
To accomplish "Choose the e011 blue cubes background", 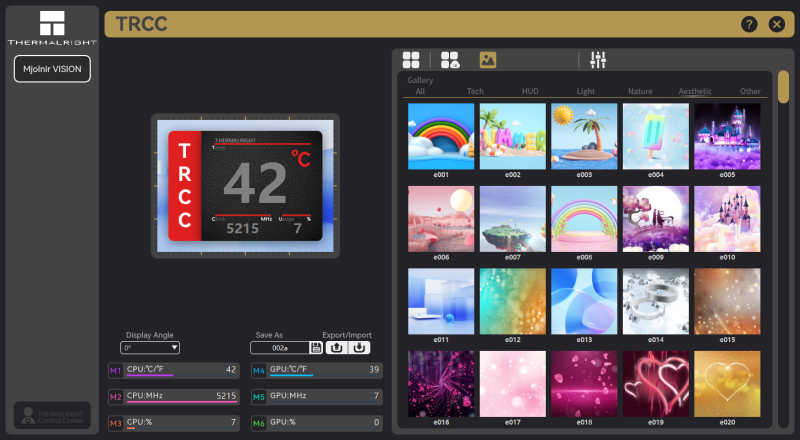I will [x=441, y=301].
